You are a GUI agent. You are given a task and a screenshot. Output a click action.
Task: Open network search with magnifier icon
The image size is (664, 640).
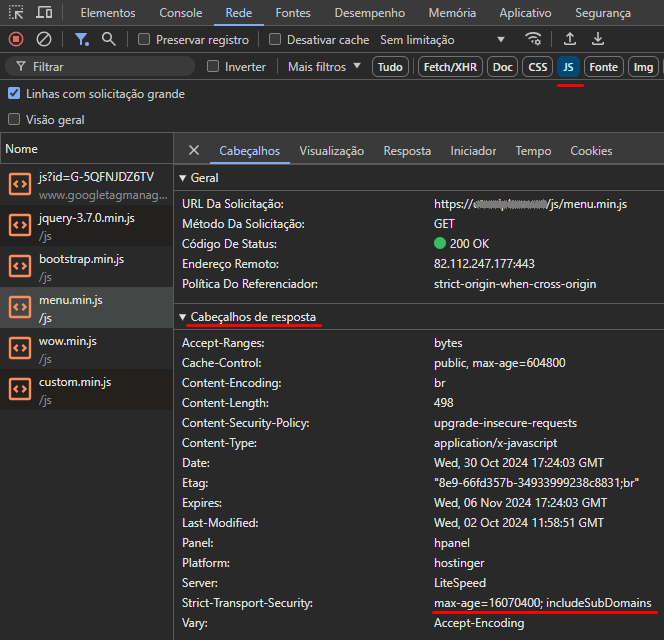(108, 39)
